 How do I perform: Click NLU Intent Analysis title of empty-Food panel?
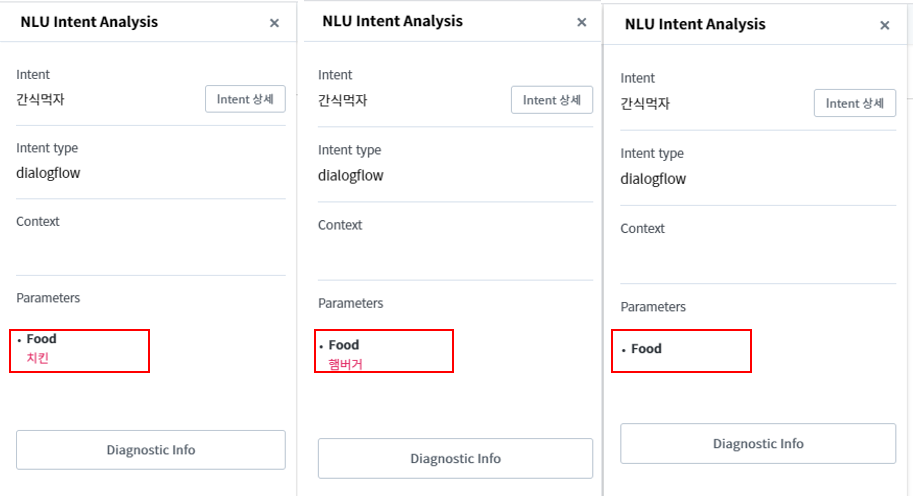(x=694, y=24)
